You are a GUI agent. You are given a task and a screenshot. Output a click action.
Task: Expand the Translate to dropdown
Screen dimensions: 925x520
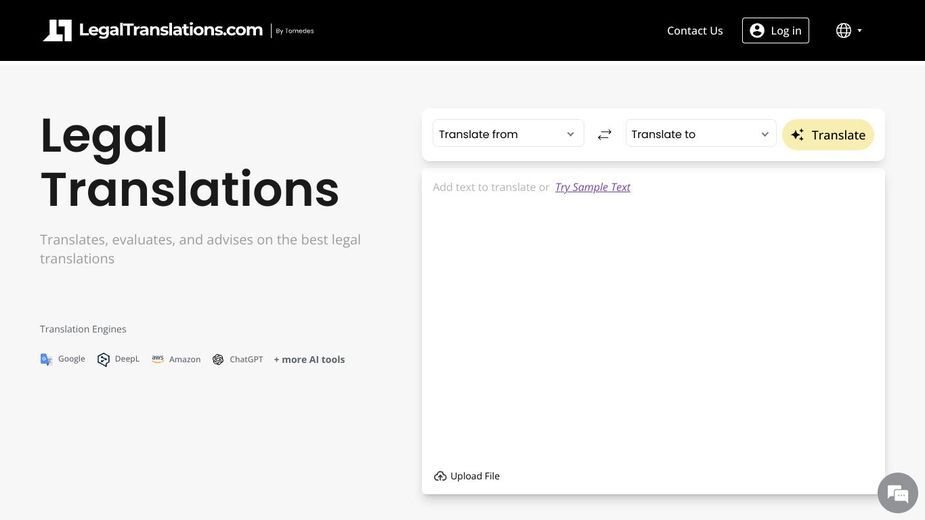pos(701,134)
